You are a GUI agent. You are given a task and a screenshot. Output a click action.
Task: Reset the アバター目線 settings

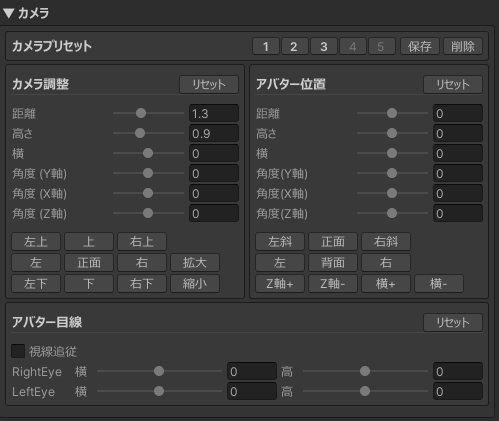coord(453,322)
